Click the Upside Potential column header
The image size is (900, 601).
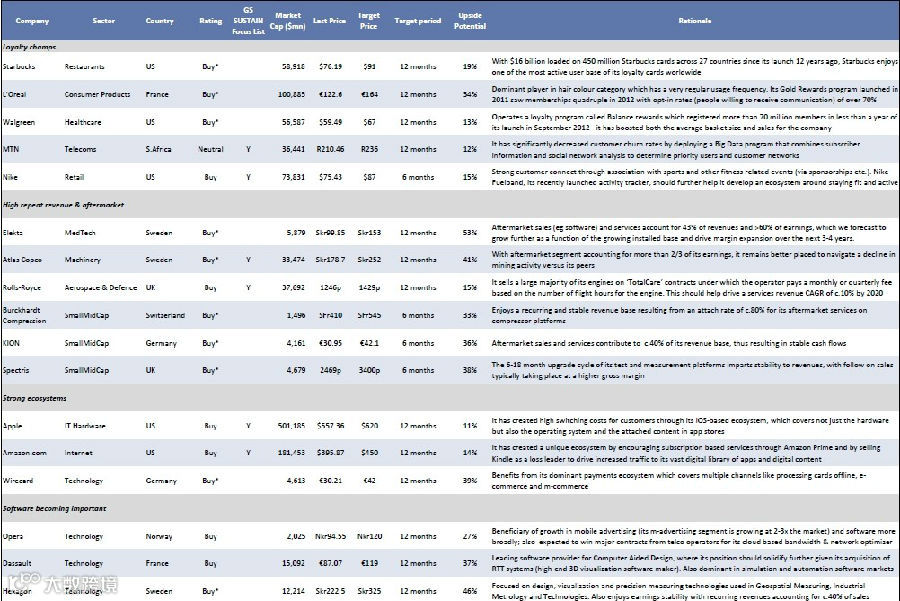click(x=470, y=21)
